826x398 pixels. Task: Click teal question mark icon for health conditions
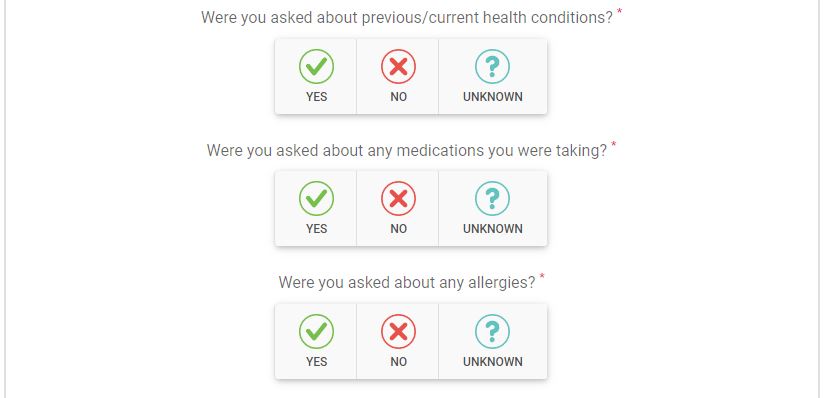click(493, 66)
